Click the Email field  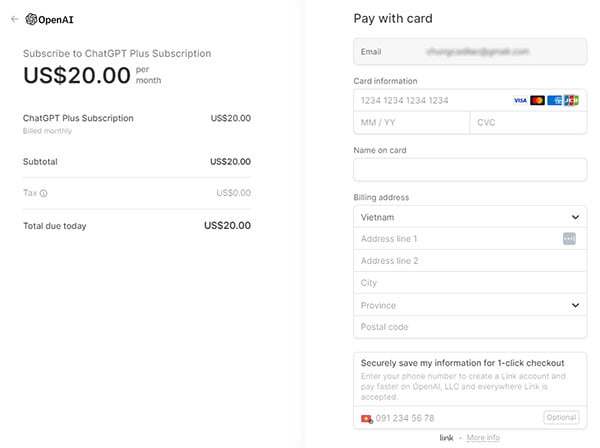(470, 52)
